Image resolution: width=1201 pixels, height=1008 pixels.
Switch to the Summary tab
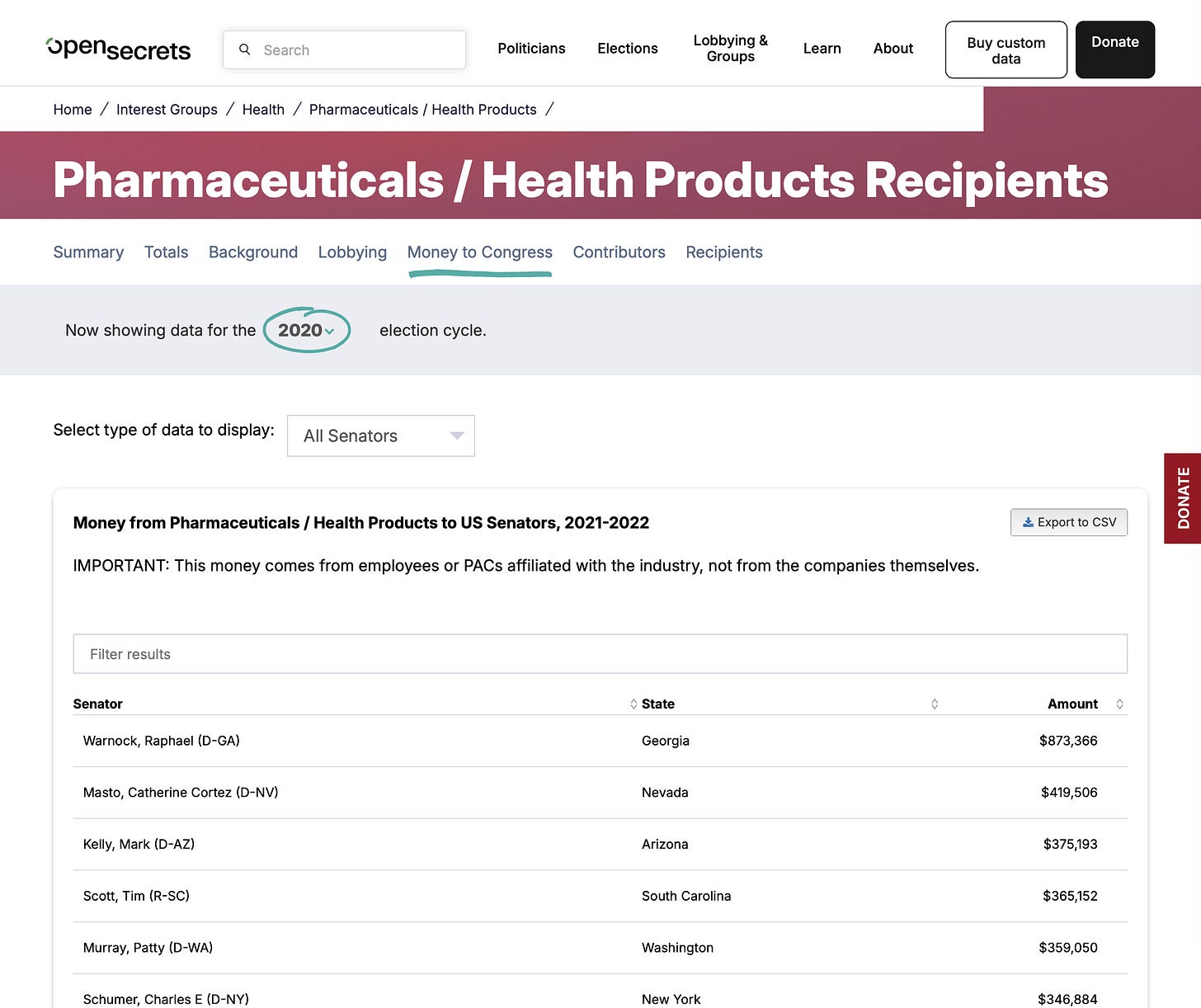[x=88, y=252]
